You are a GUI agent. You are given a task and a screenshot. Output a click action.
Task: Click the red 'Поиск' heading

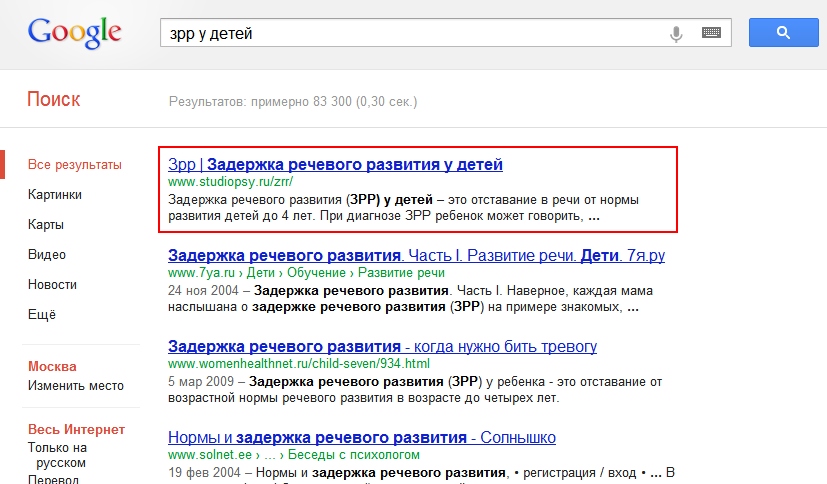53,99
